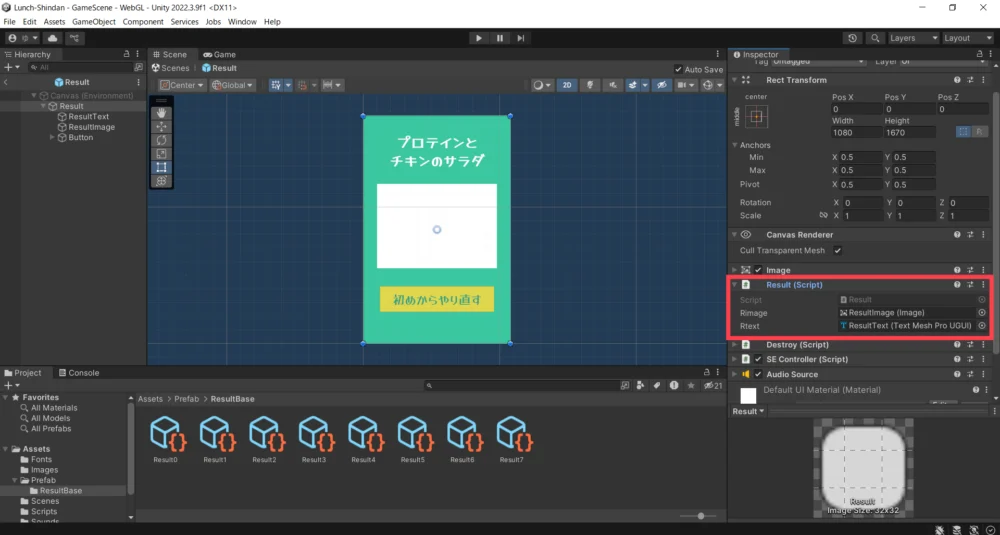Open the anchor presets box
Screen dimensions: 1000x535
click(756, 117)
